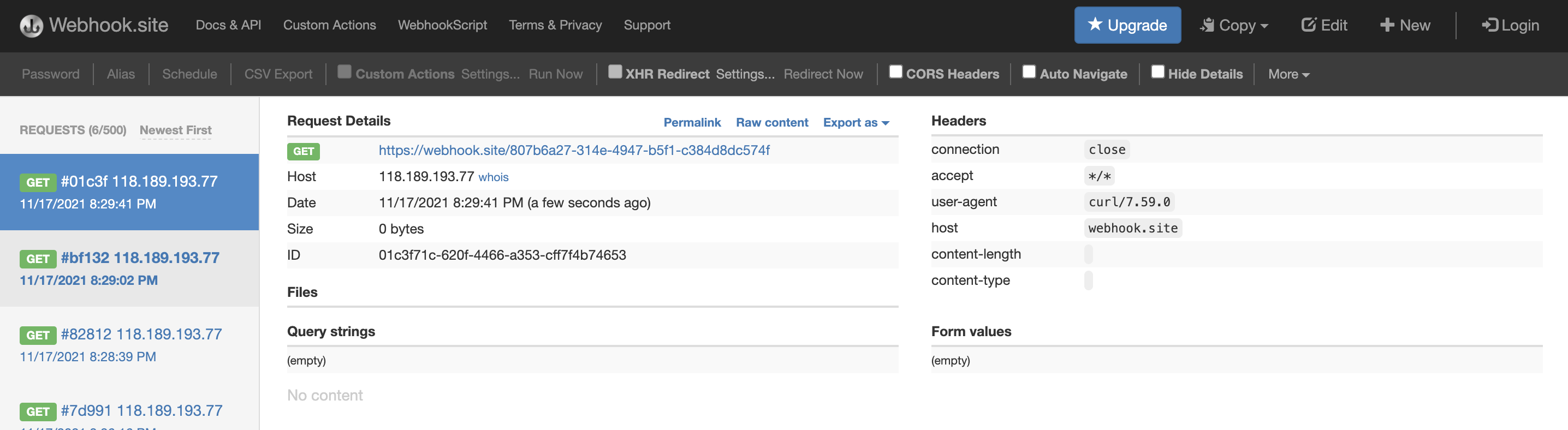Change the Newest First sort order
The width and height of the screenshot is (1568, 430).
[176, 130]
